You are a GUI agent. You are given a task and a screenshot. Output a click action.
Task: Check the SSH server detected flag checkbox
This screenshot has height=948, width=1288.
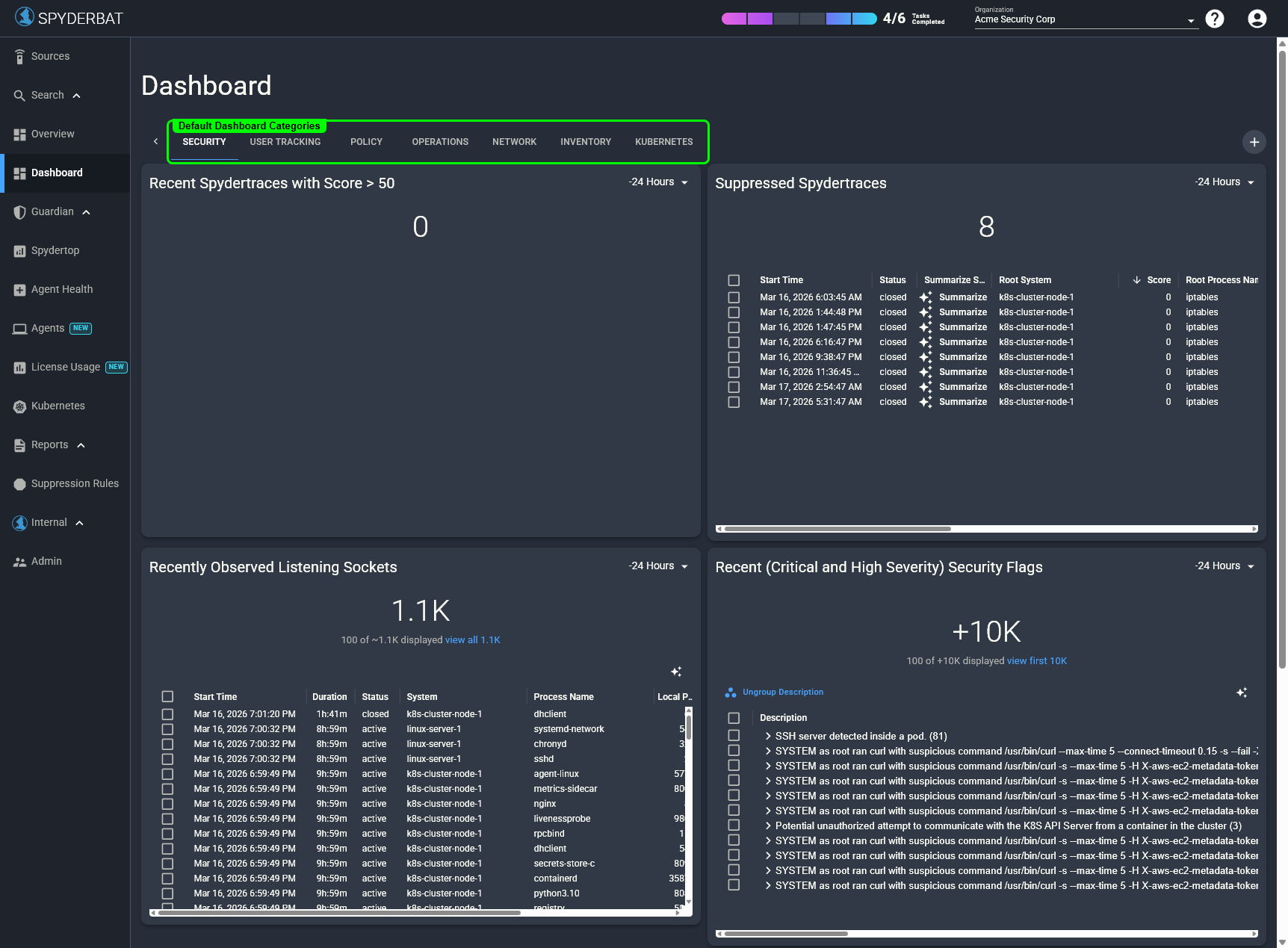pos(733,736)
